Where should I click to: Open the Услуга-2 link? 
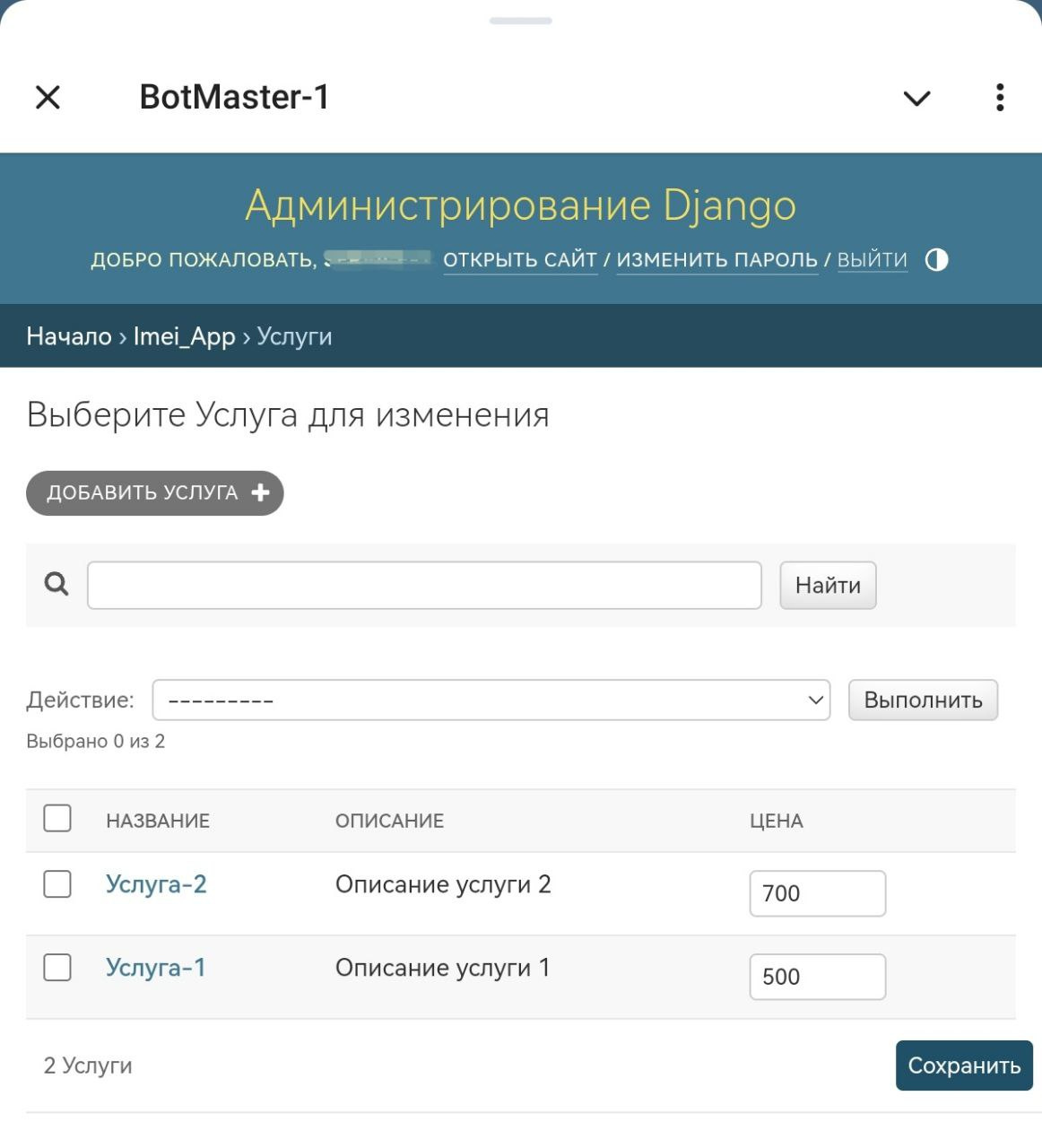pos(156,884)
